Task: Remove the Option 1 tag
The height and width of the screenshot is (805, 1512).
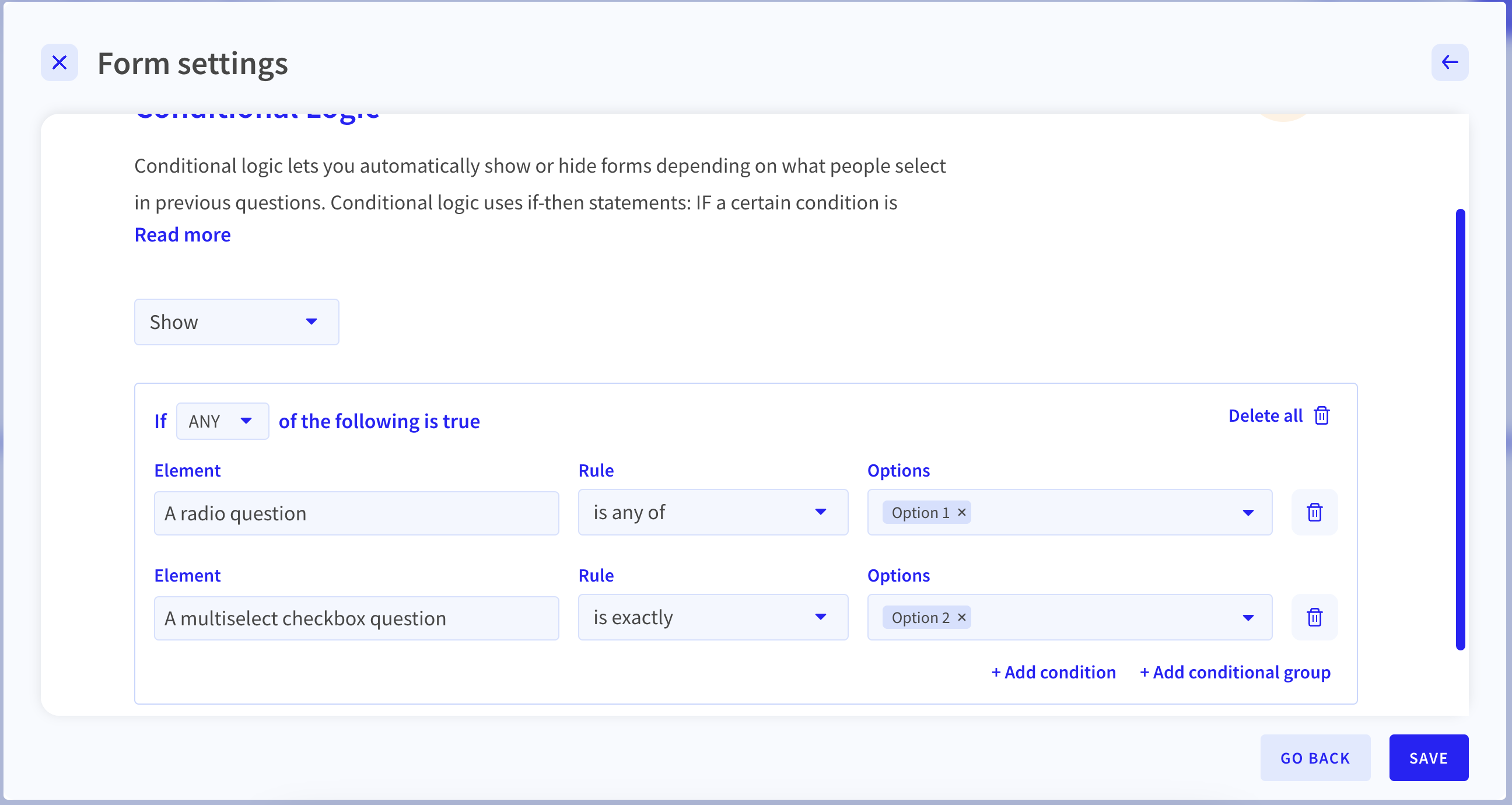Action: 961,512
